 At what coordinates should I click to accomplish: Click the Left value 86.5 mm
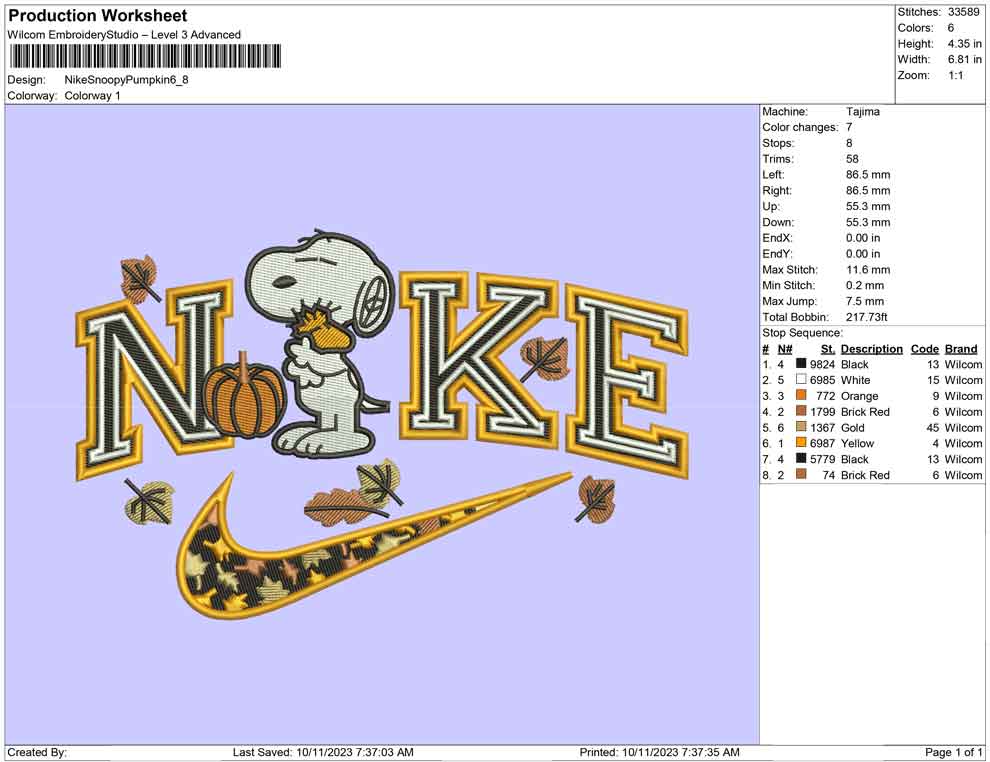[x=868, y=175]
